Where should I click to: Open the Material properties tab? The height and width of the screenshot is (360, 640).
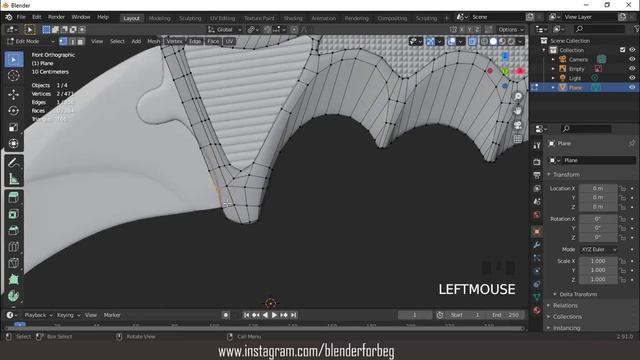click(x=537, y=310)
